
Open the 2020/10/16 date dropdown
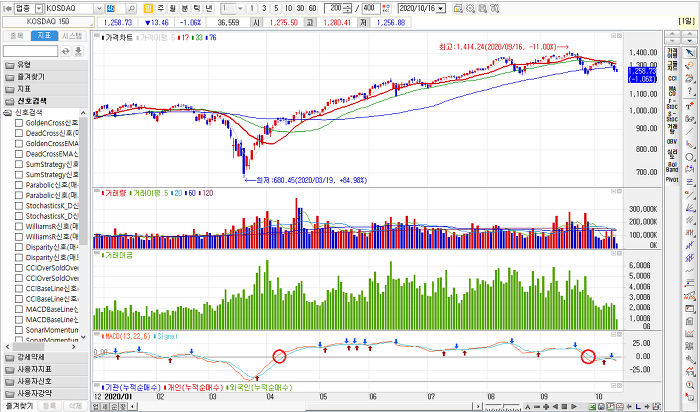point(441,8)
